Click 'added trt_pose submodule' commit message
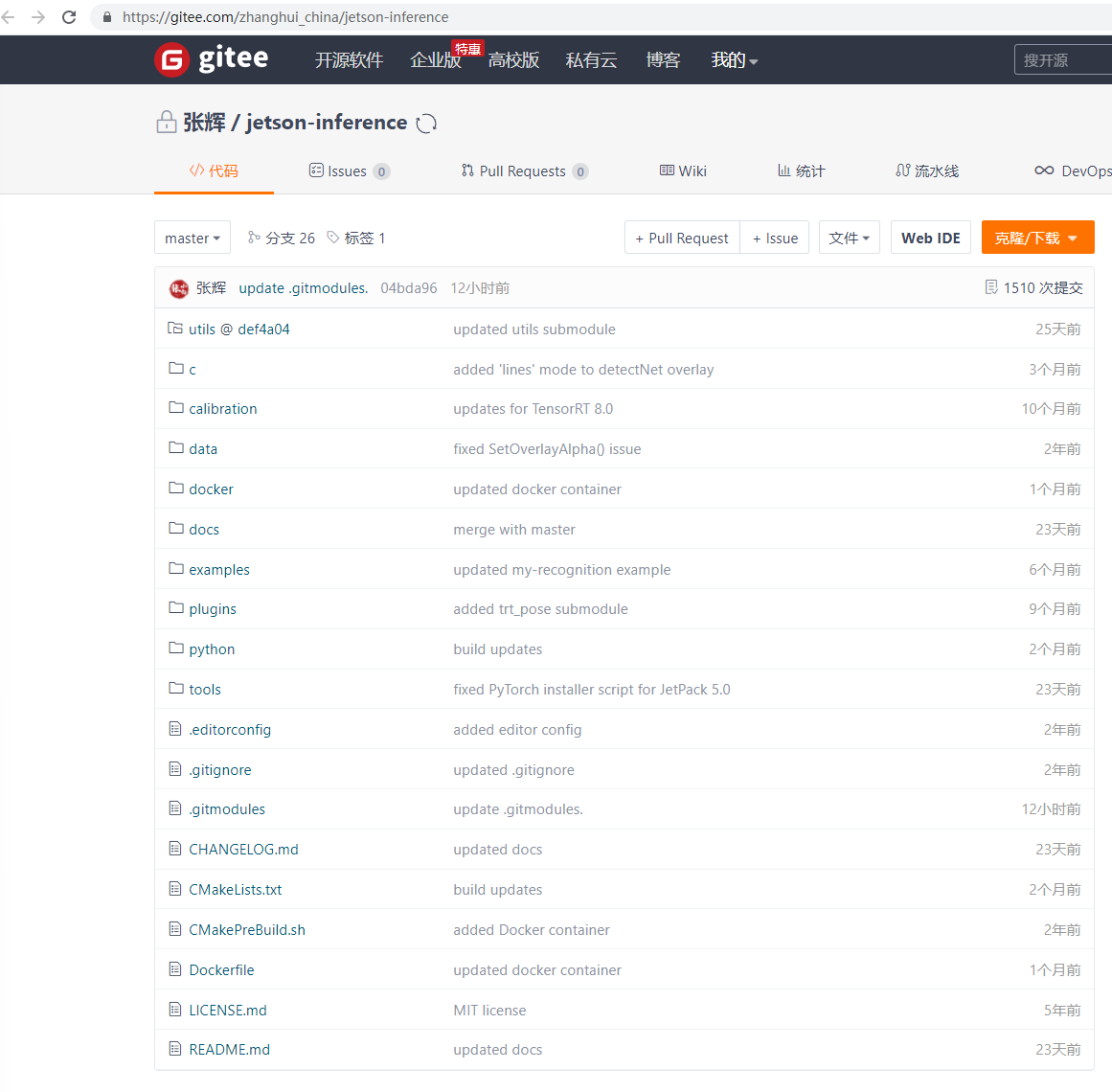The width and height of the screenshot is (1112, 1092). pos(540,608)
